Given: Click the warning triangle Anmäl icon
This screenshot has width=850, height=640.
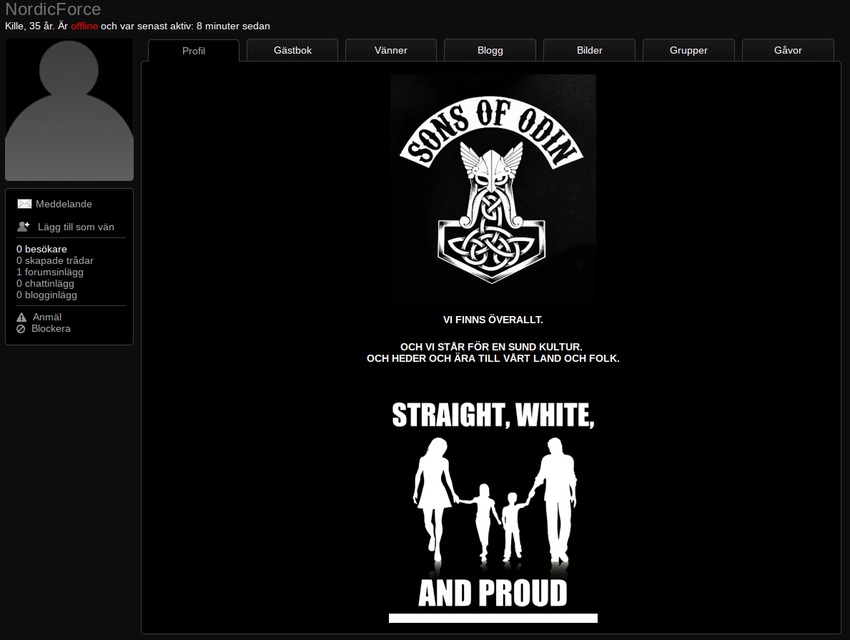Looking at the screenshot, I should coord(21,317).
